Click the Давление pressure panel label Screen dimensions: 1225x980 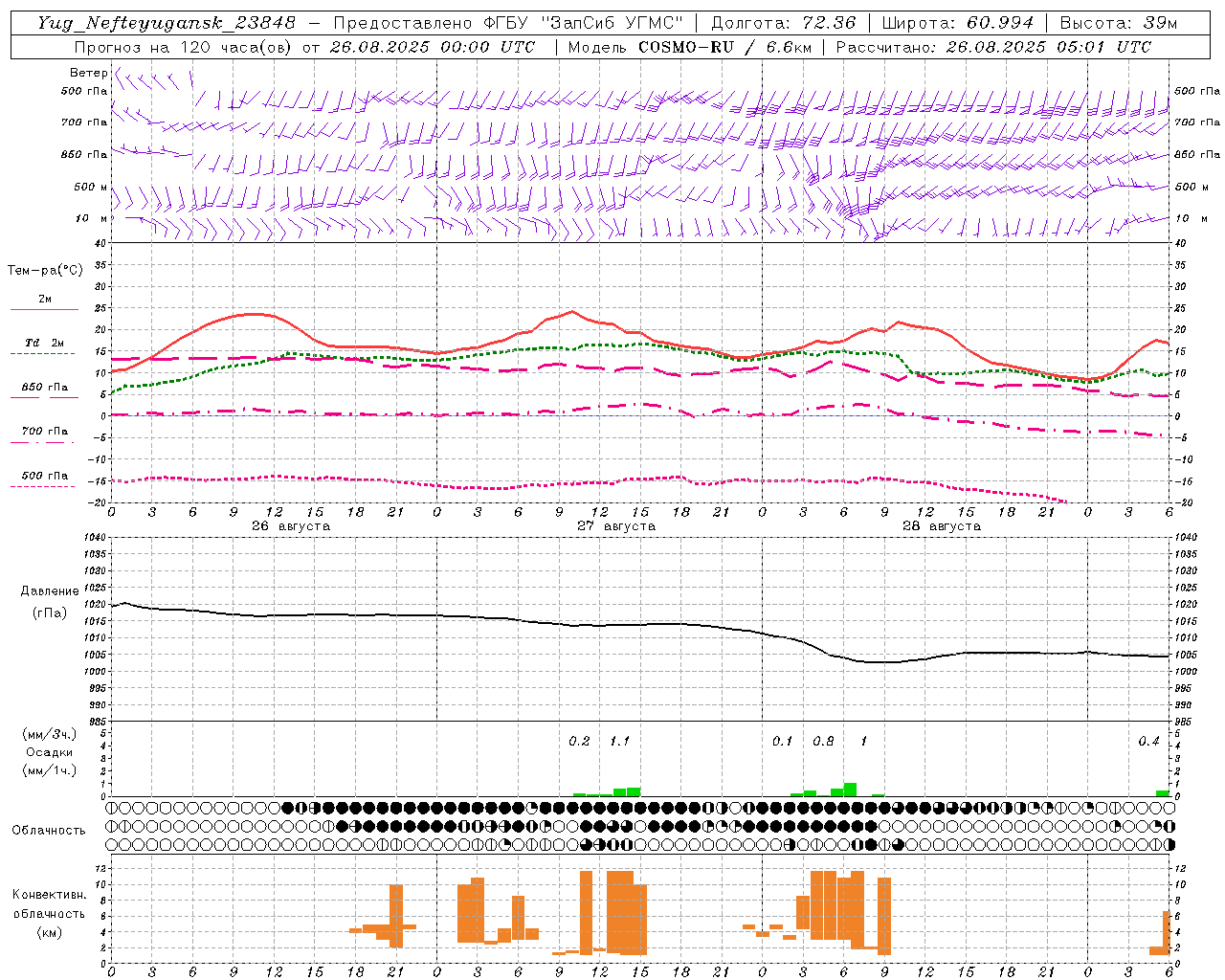click(50, 591)
